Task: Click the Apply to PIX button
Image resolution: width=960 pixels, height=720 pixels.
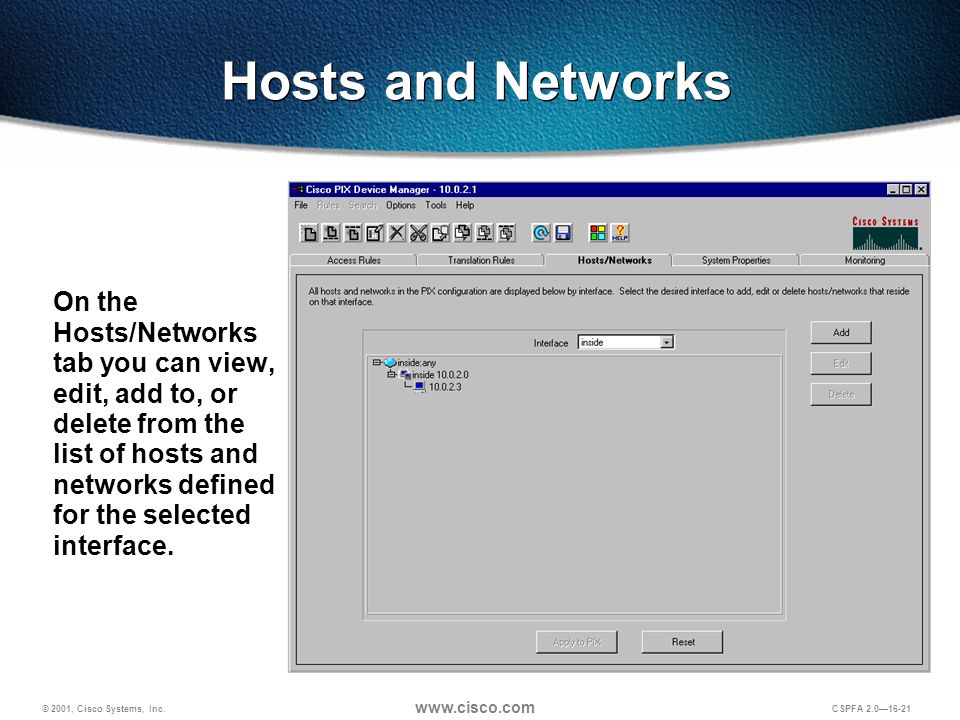Action: (576, 642)
